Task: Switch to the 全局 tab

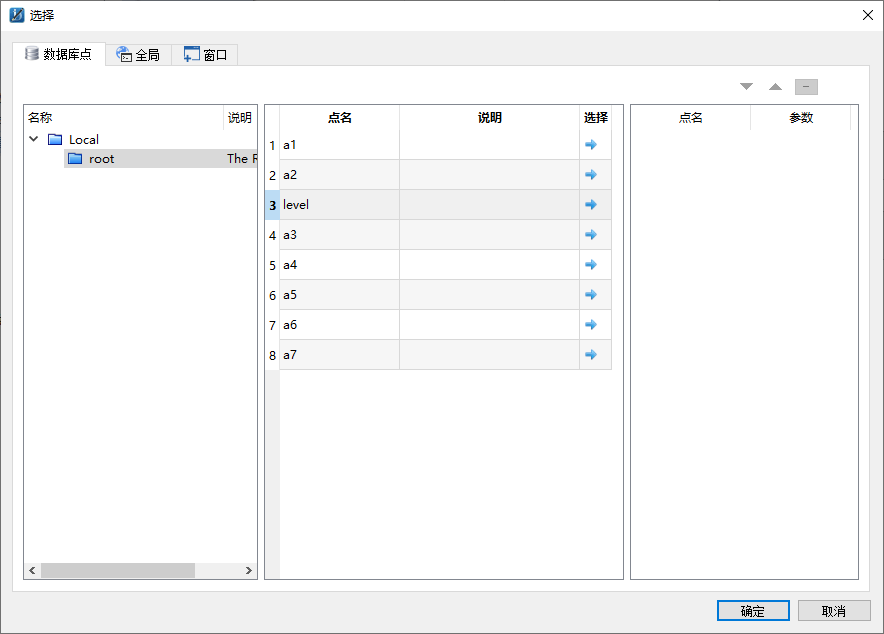Action: click(x=139, y=55)
